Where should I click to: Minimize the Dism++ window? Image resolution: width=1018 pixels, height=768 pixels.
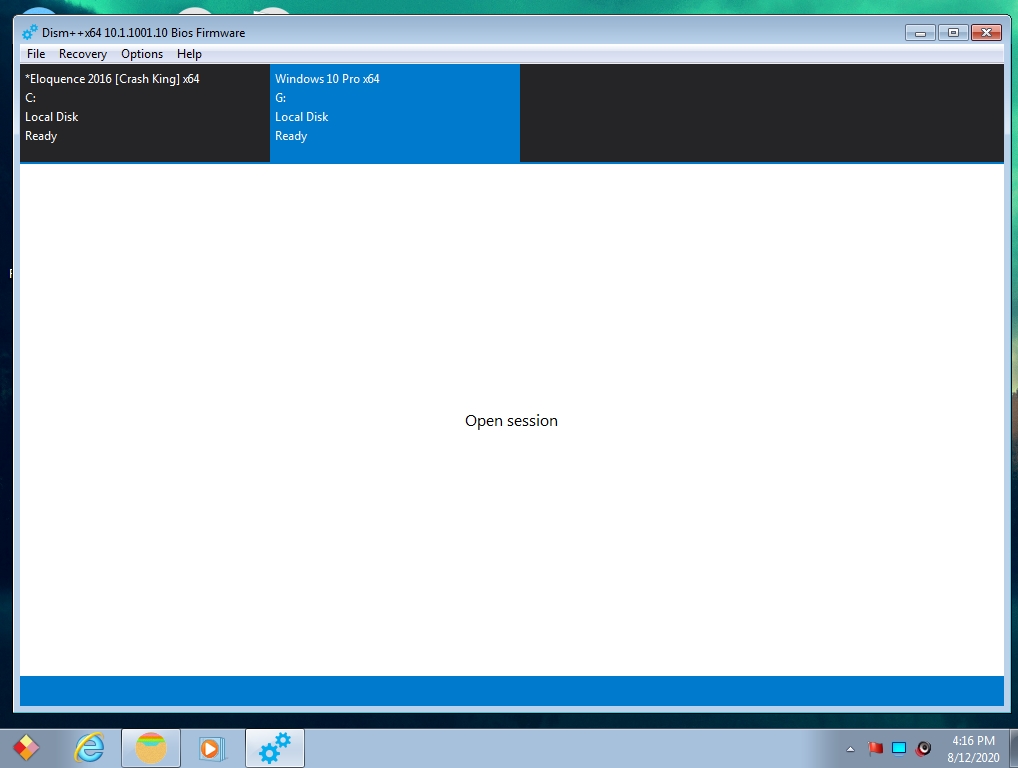(920, 32)
